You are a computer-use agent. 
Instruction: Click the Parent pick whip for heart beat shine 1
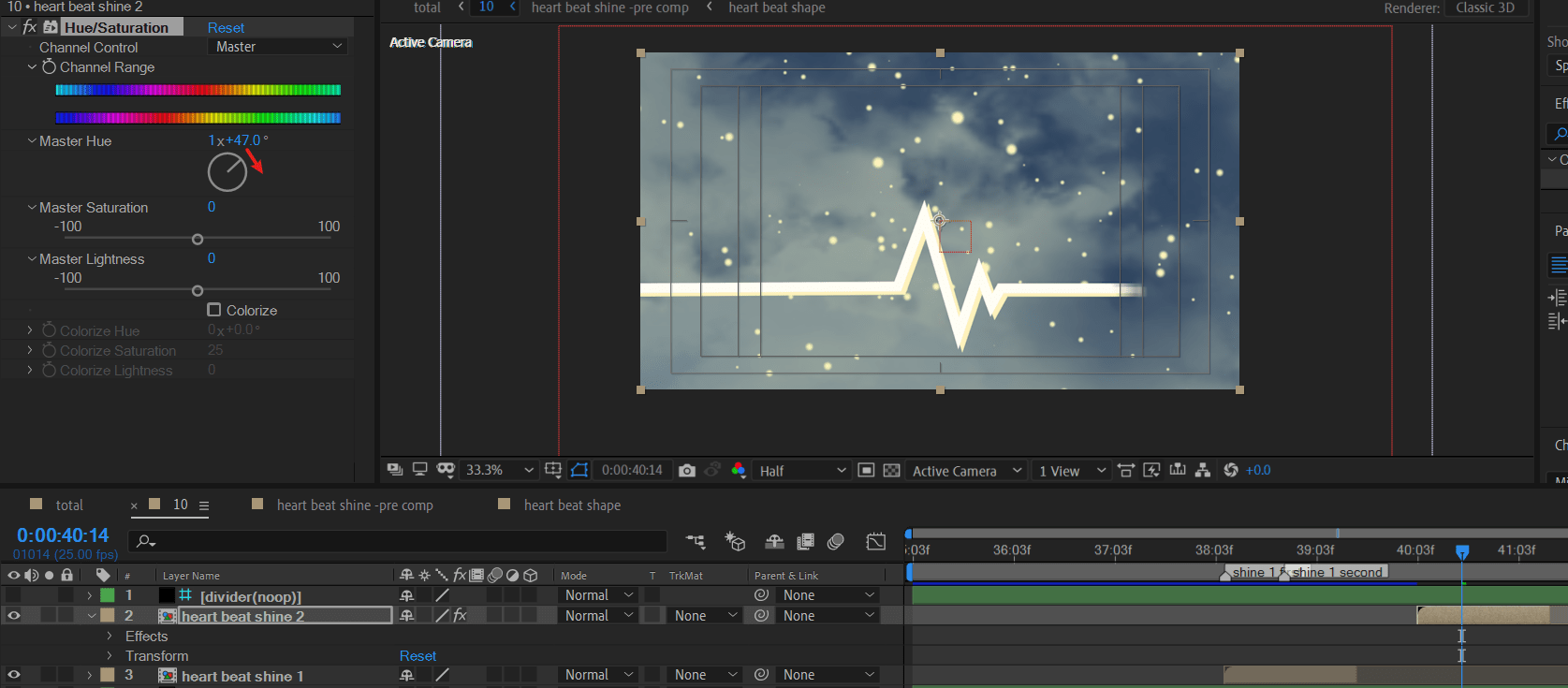pos(761,674)
